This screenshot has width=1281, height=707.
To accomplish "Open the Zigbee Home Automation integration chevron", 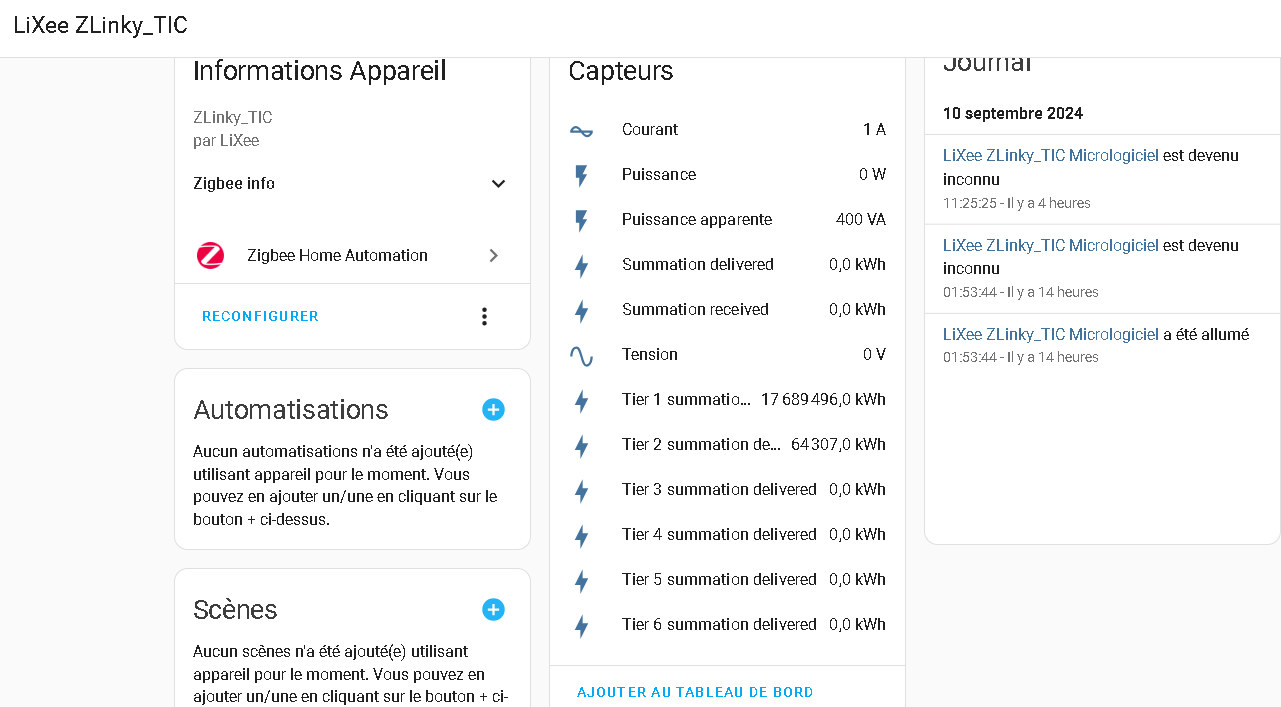I will coord(493,256).
